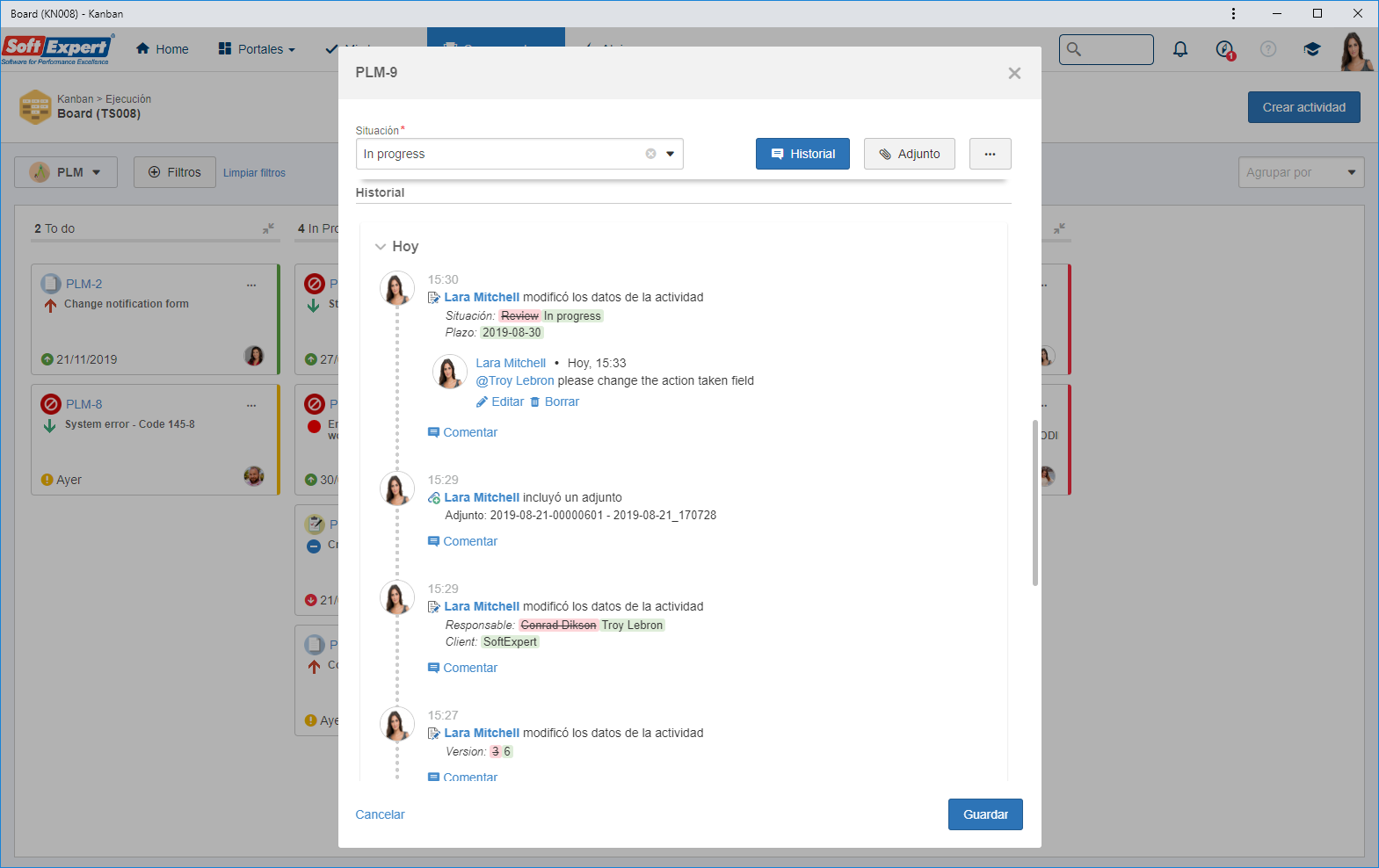Open the Portales menu

pyautogui.click(x=257, y=49)
